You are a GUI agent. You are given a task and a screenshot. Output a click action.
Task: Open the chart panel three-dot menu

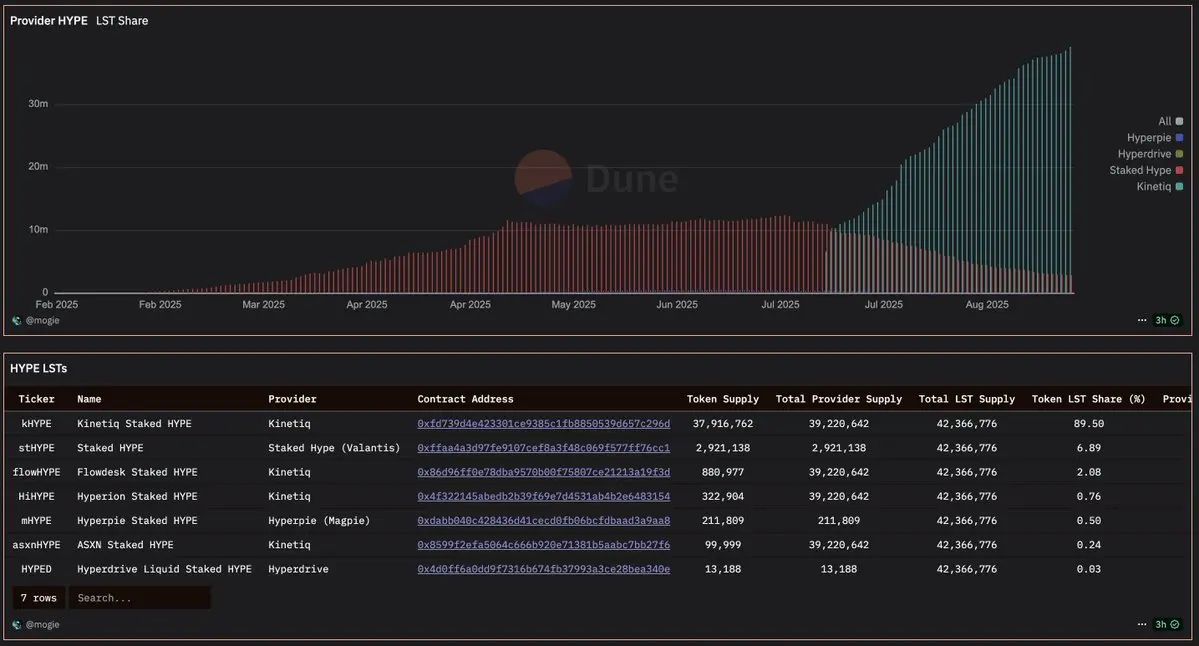1142,320
